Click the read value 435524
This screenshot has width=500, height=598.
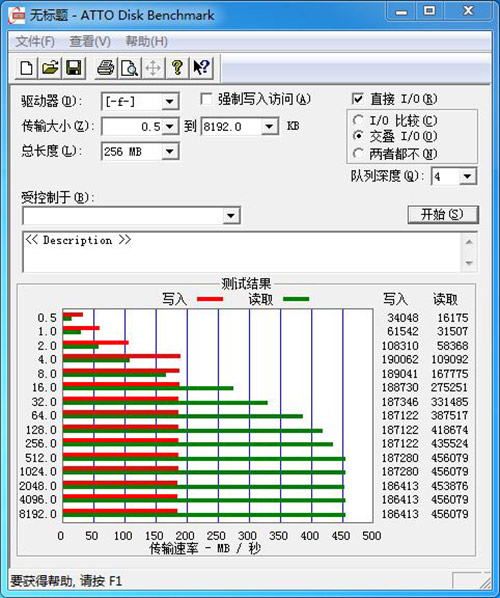pos(449,444)
